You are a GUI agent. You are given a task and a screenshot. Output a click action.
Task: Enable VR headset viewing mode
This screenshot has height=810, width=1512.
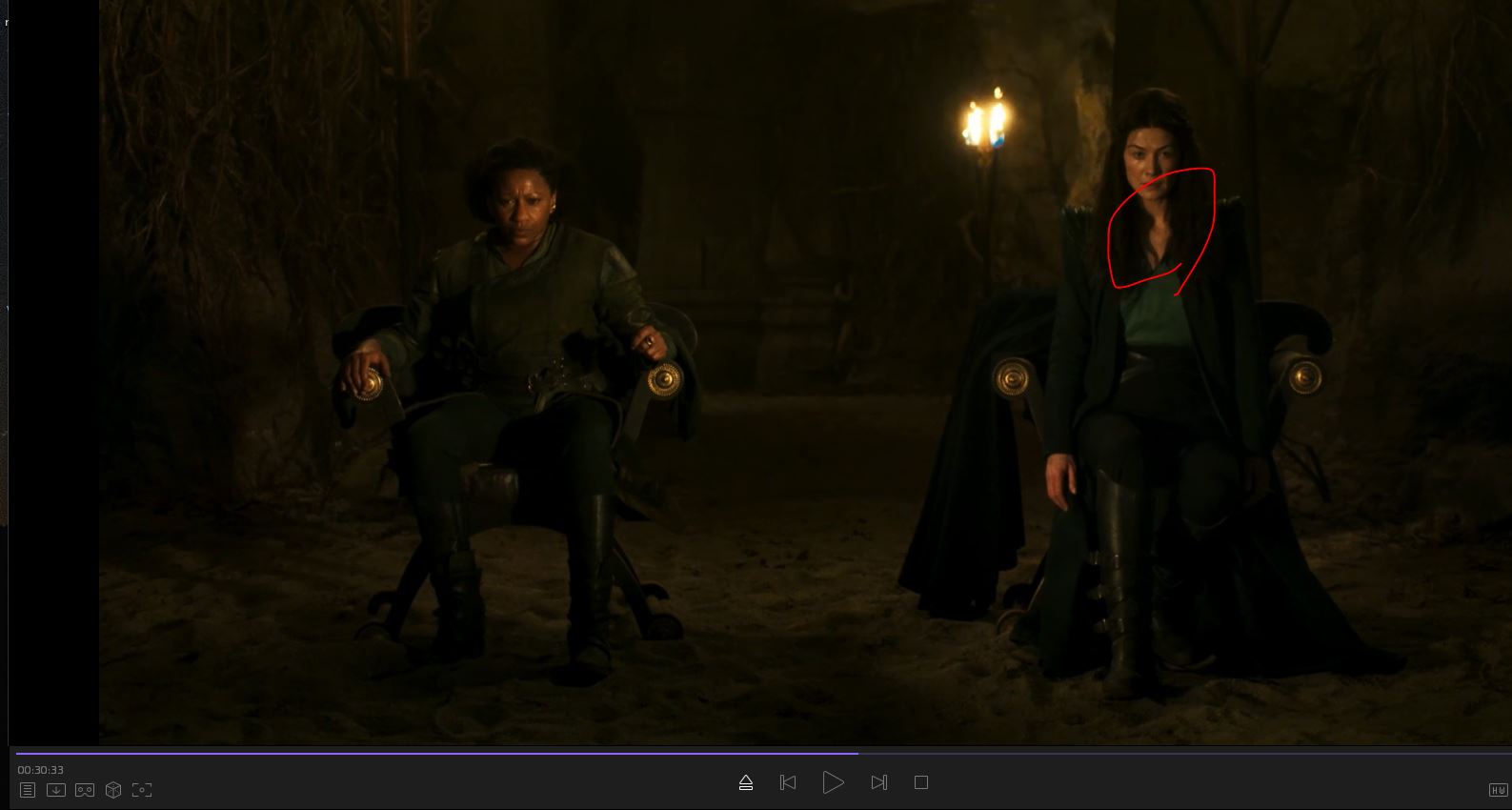(x=85, y=790)
